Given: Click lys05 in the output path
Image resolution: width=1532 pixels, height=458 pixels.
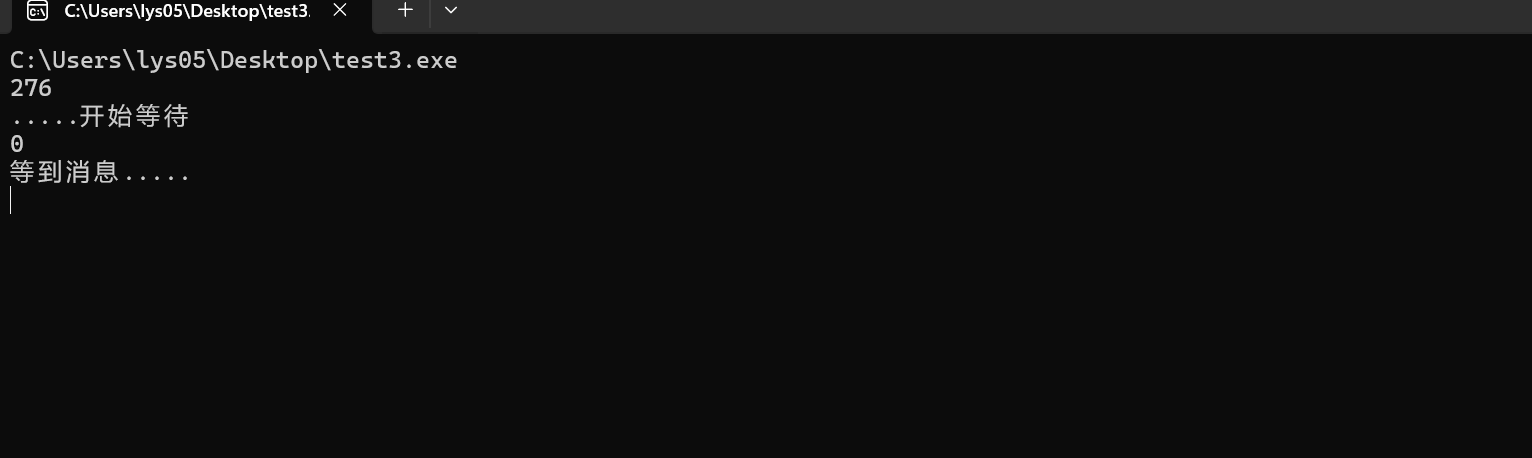Looking at the screenshot, I should coord(171,60).
